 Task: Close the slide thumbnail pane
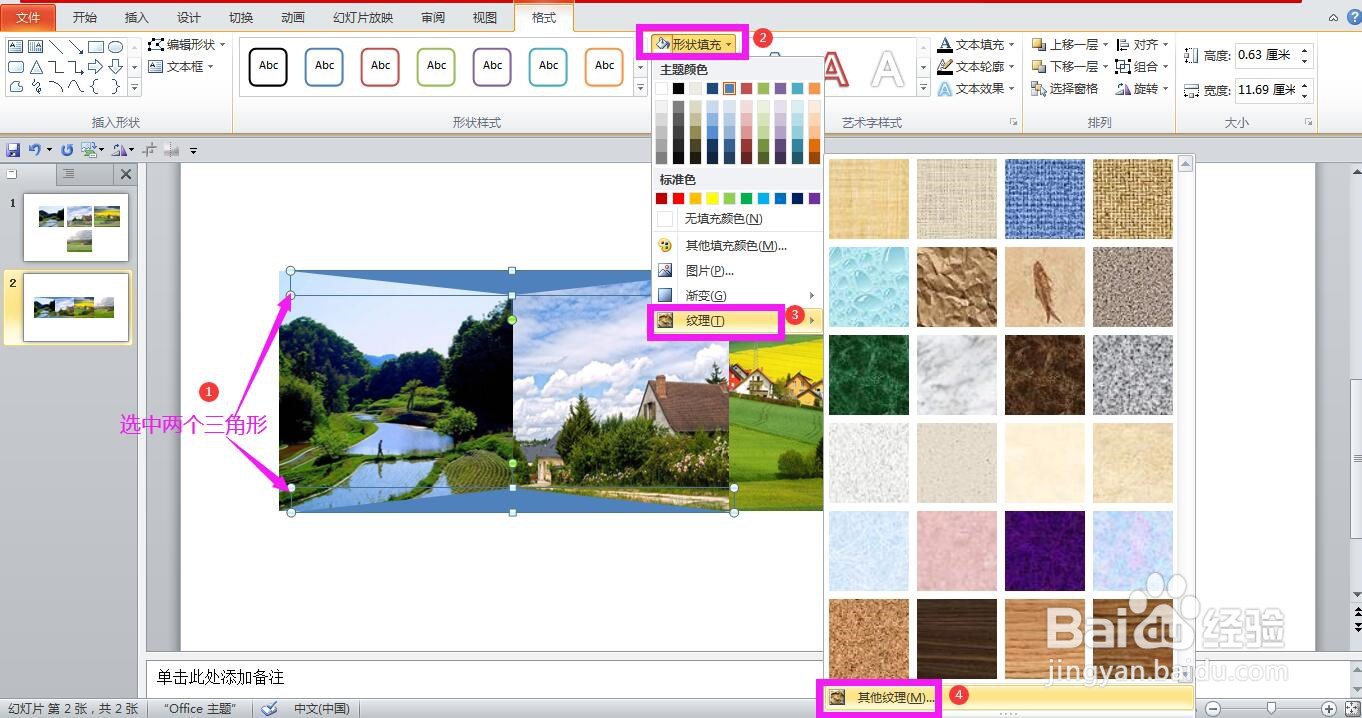click(x=126, y=174)
